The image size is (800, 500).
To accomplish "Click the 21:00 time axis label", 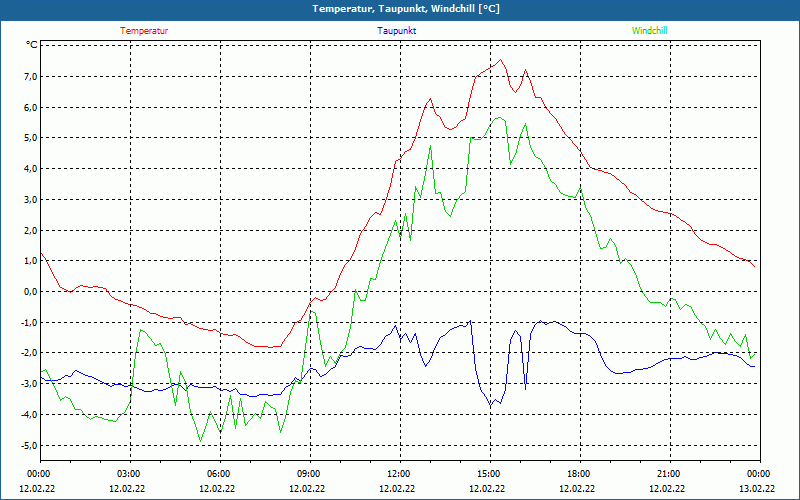I will [670, 474].
